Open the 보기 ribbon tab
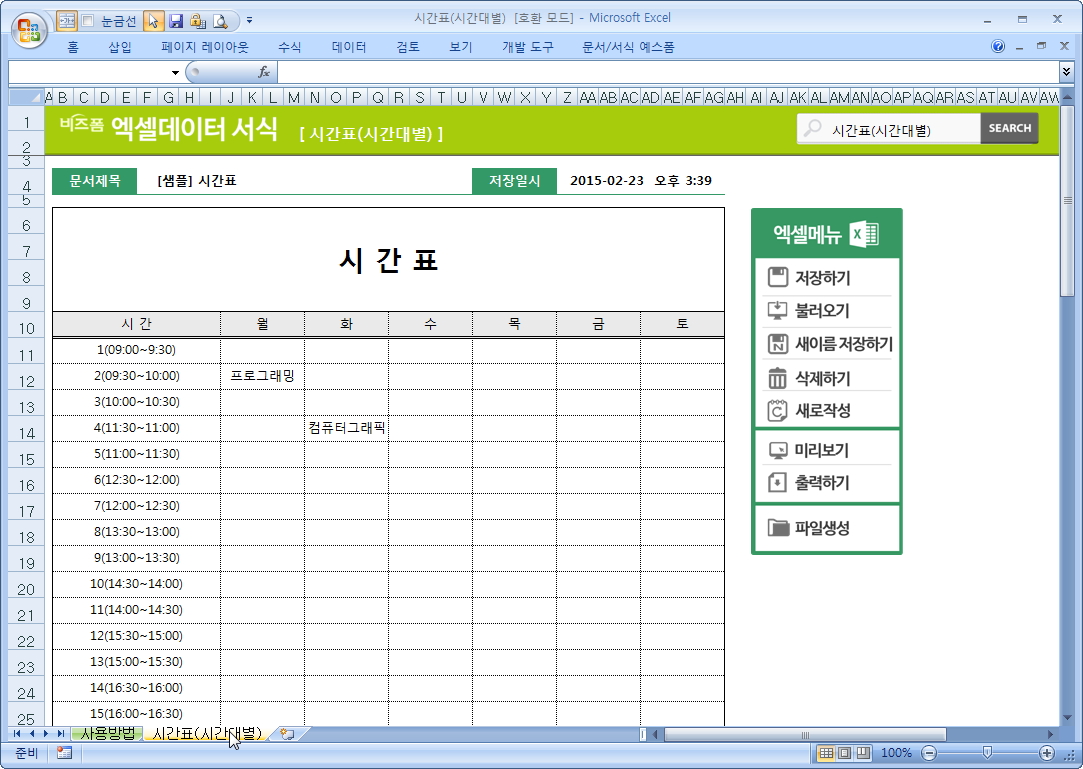The image size is (1083, 769). (x=461, y=47)
